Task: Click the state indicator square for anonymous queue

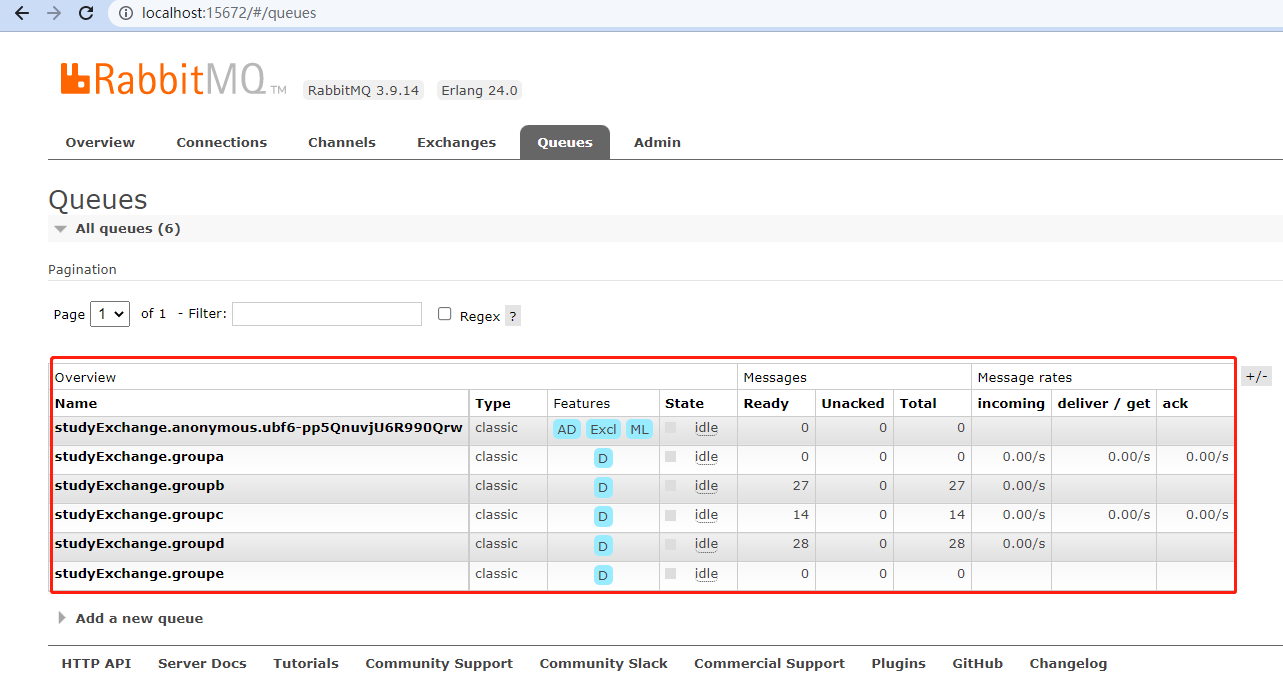Action: click(x=671, y=428)
